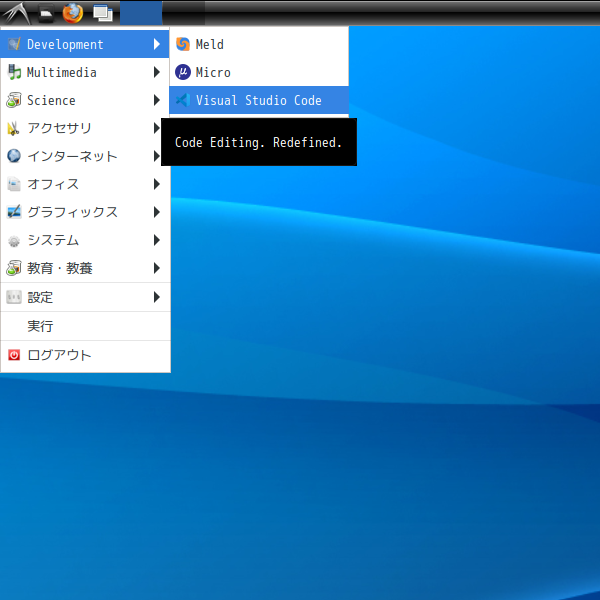Launch the file manager from the panel
600x600 pixels.
46,13
